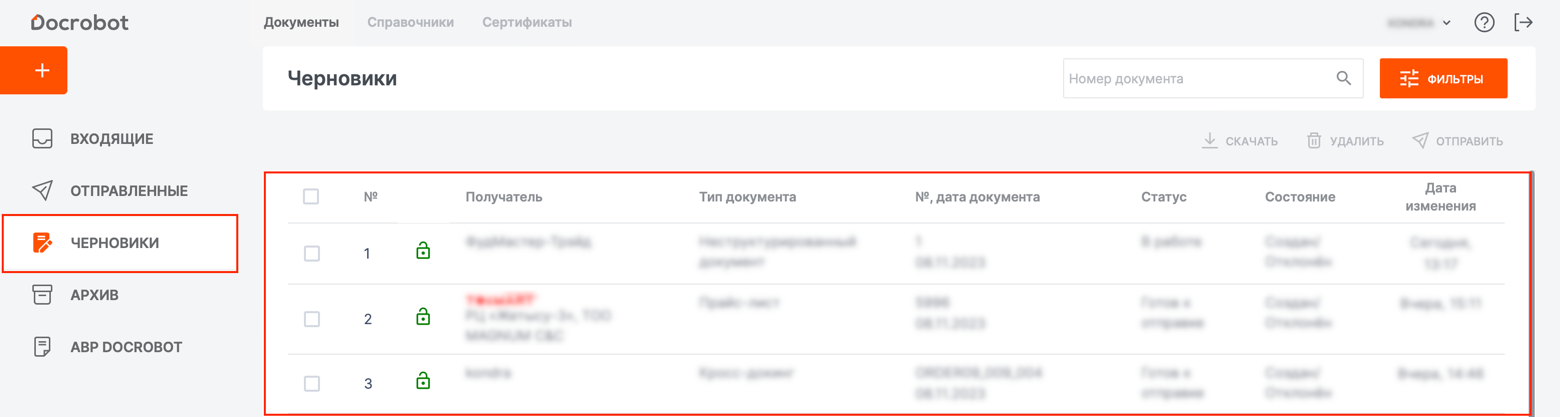Open the Архив archive section
This screenshot has width=1560, height=417.
(93, 295)
